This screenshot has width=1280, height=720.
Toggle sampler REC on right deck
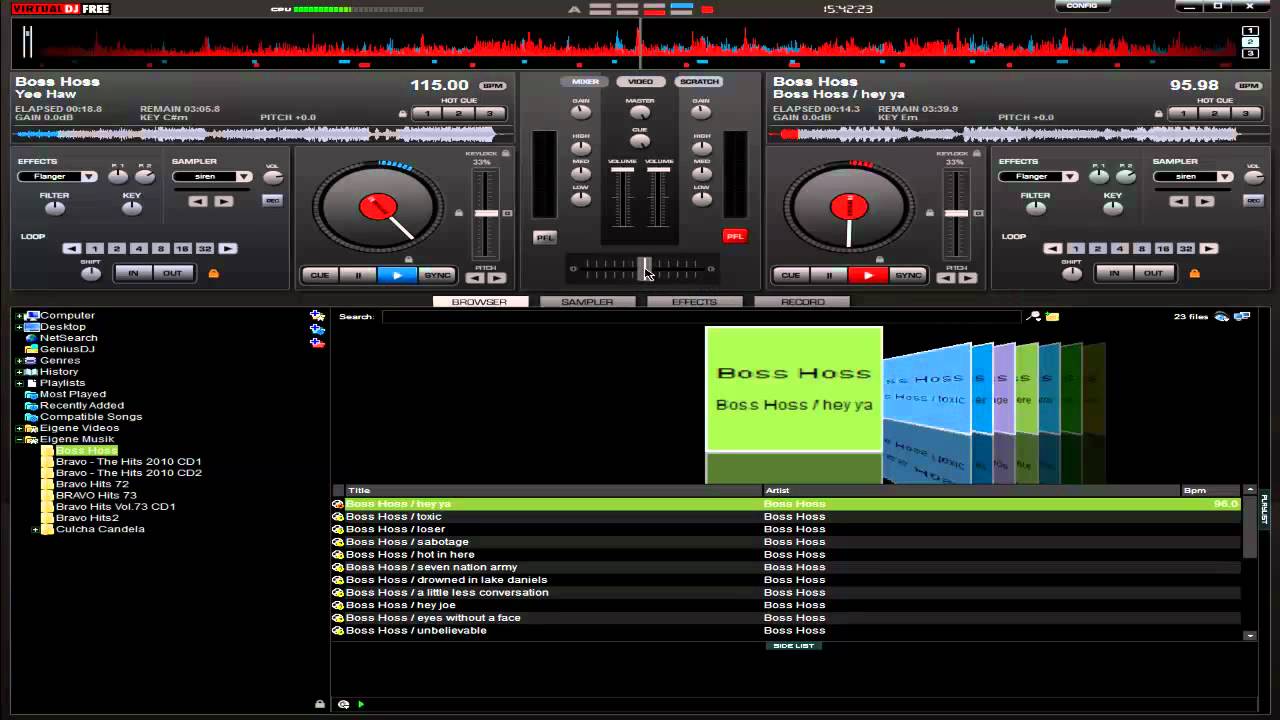1253,200
